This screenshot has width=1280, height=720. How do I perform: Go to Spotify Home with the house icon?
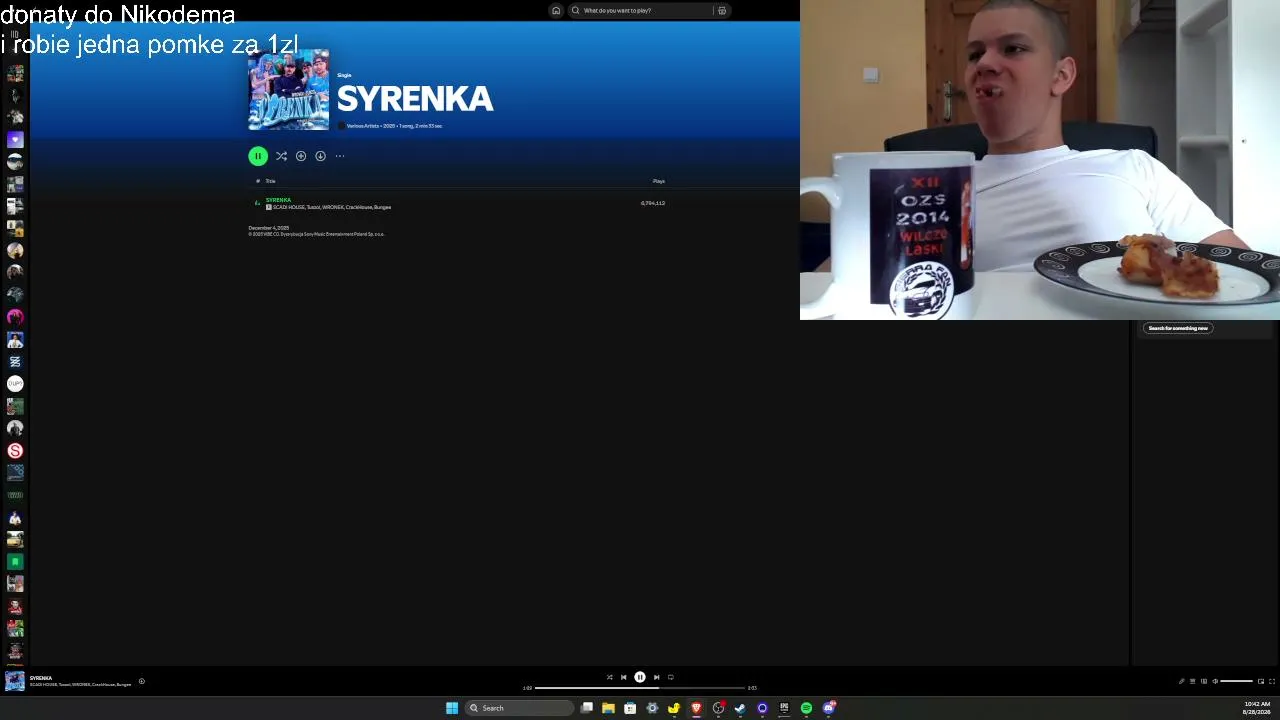(x=556, y=10)
